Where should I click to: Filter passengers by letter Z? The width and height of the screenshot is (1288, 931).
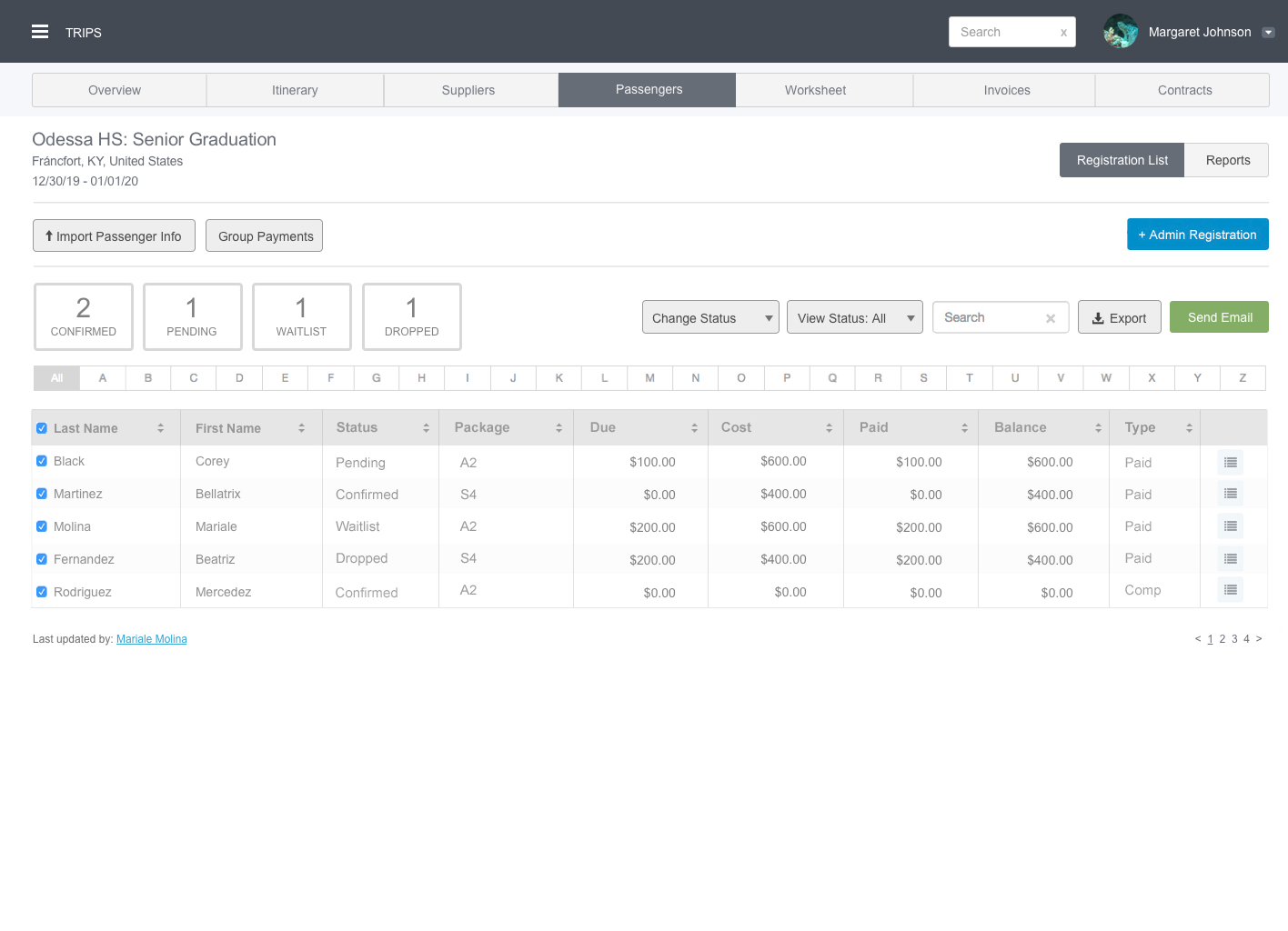tap(1243, 378)
